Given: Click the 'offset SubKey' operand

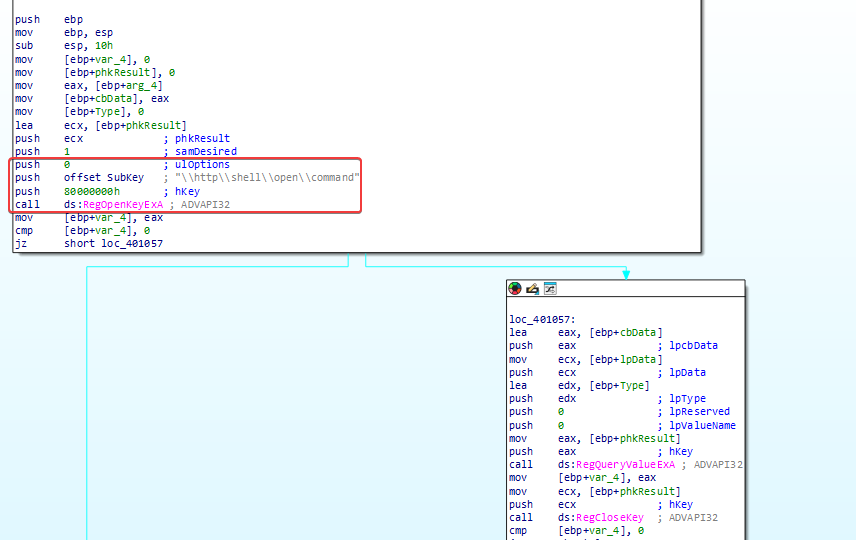Looking at the screenshot, I should 104,177.
